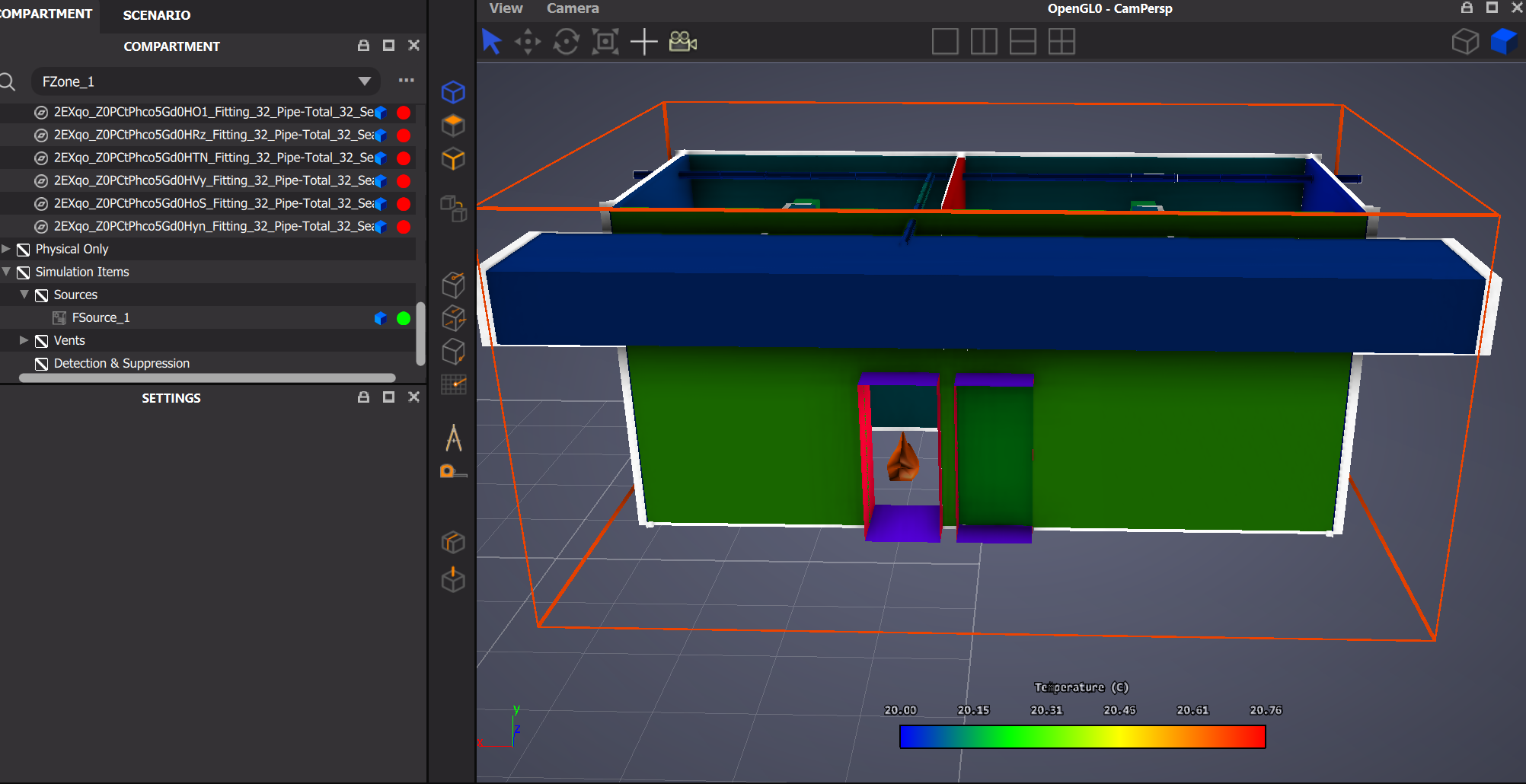This screenshot has height=784, width=1526.
Task: Click the temperature color scale bar
Action: [x=1082, y=737]
